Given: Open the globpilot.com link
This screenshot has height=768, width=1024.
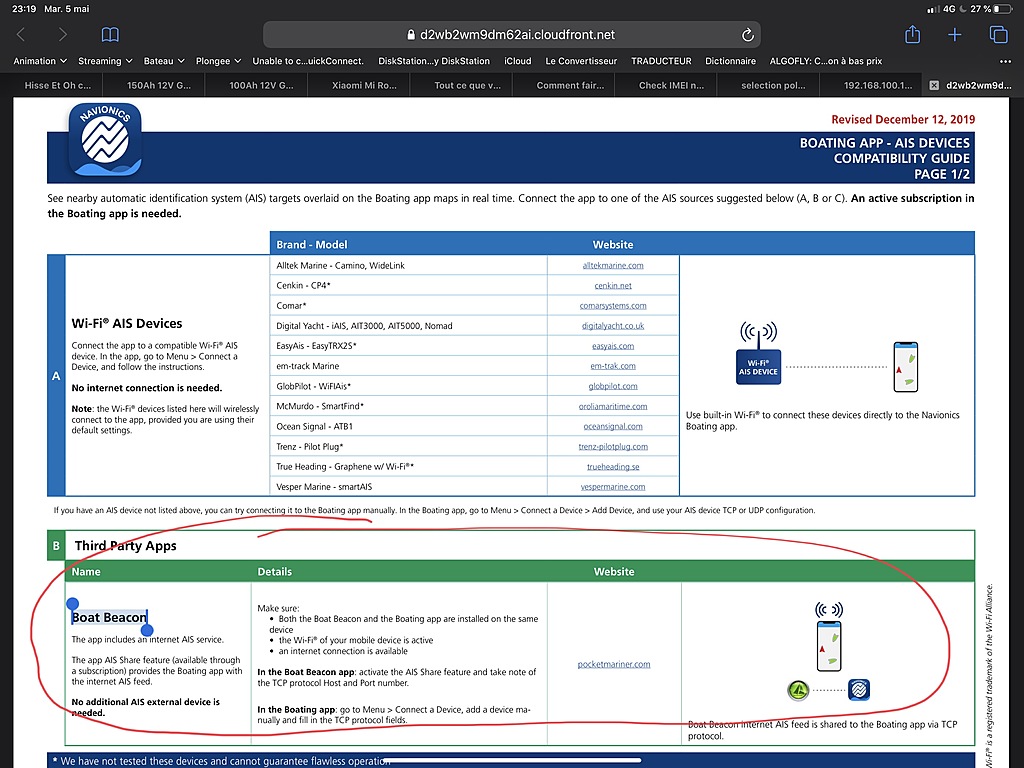Looking at the screenshot, I should click(613, 387).
